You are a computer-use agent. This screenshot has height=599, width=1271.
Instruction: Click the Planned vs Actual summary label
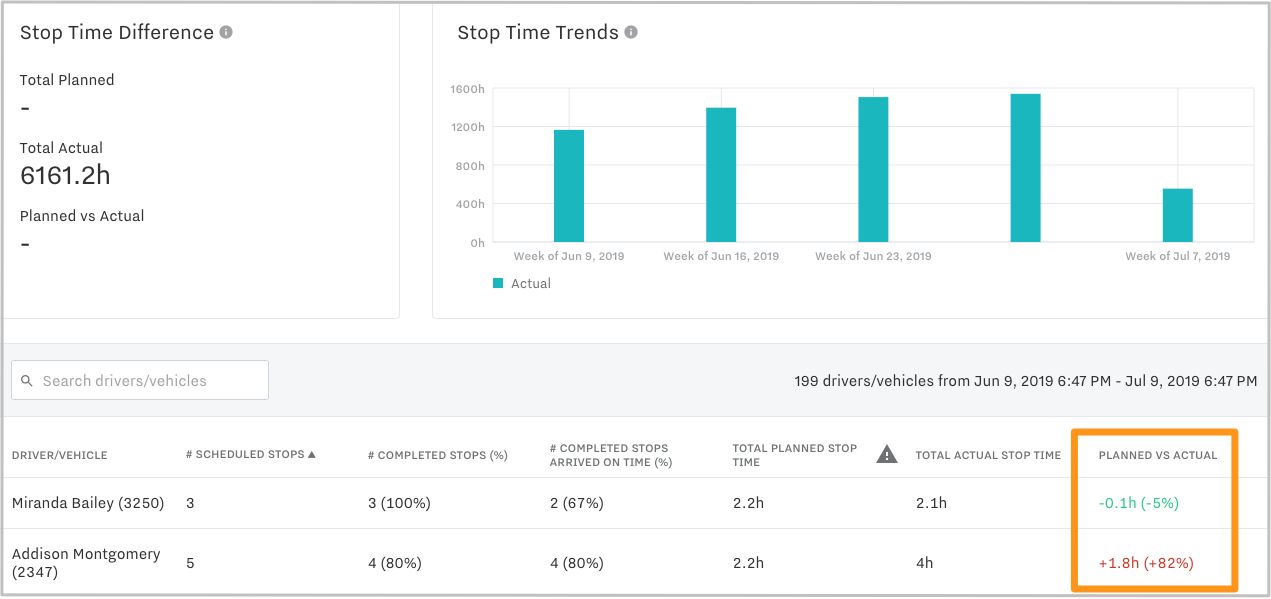(82, 216)
